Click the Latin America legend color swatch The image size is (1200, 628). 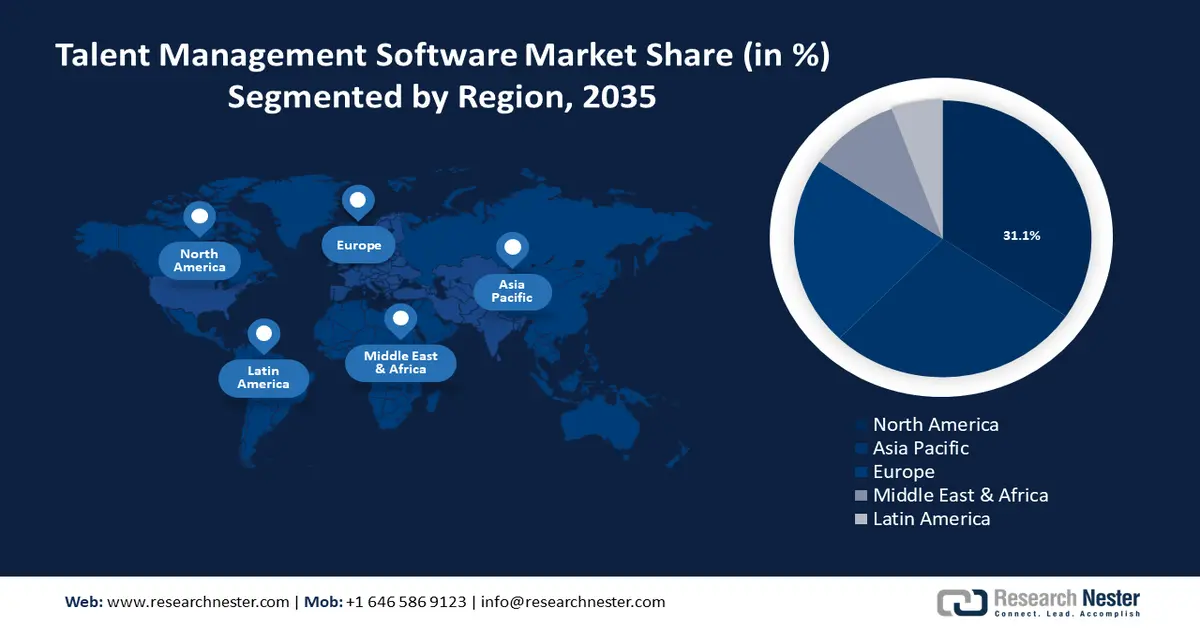pyautogui.click(x=860, y=520)
